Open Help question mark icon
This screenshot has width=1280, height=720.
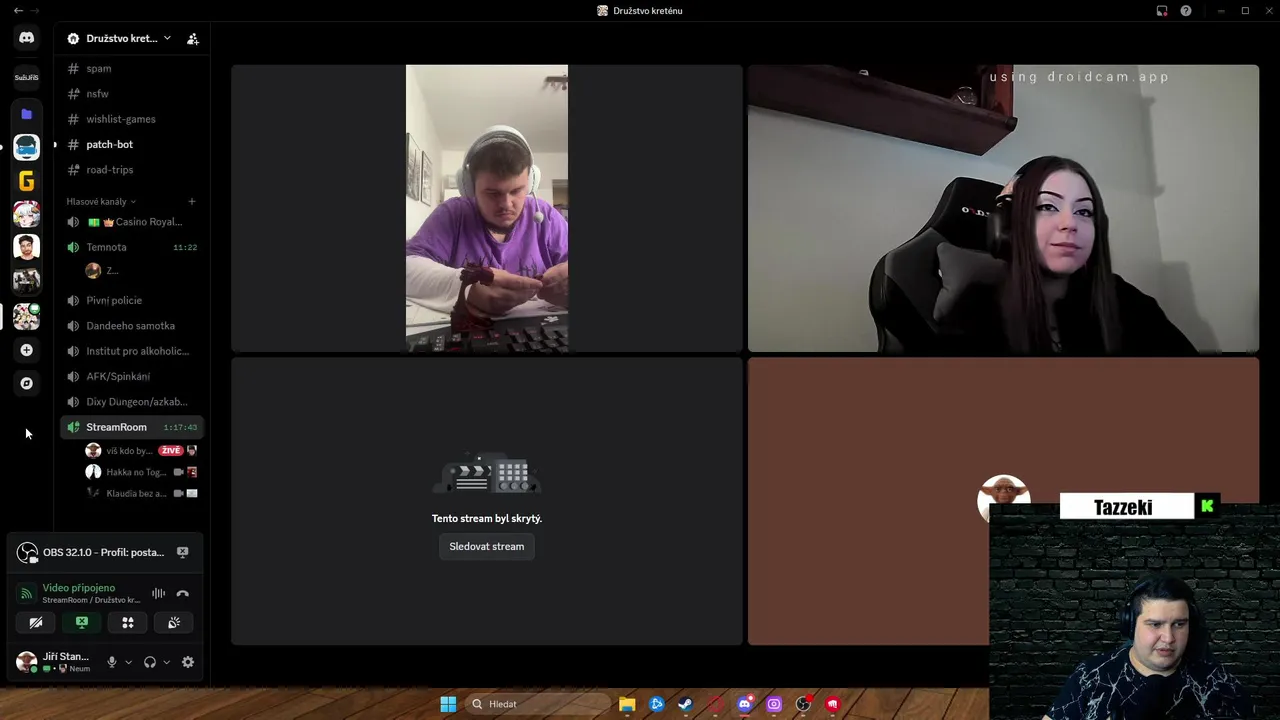1186,11
